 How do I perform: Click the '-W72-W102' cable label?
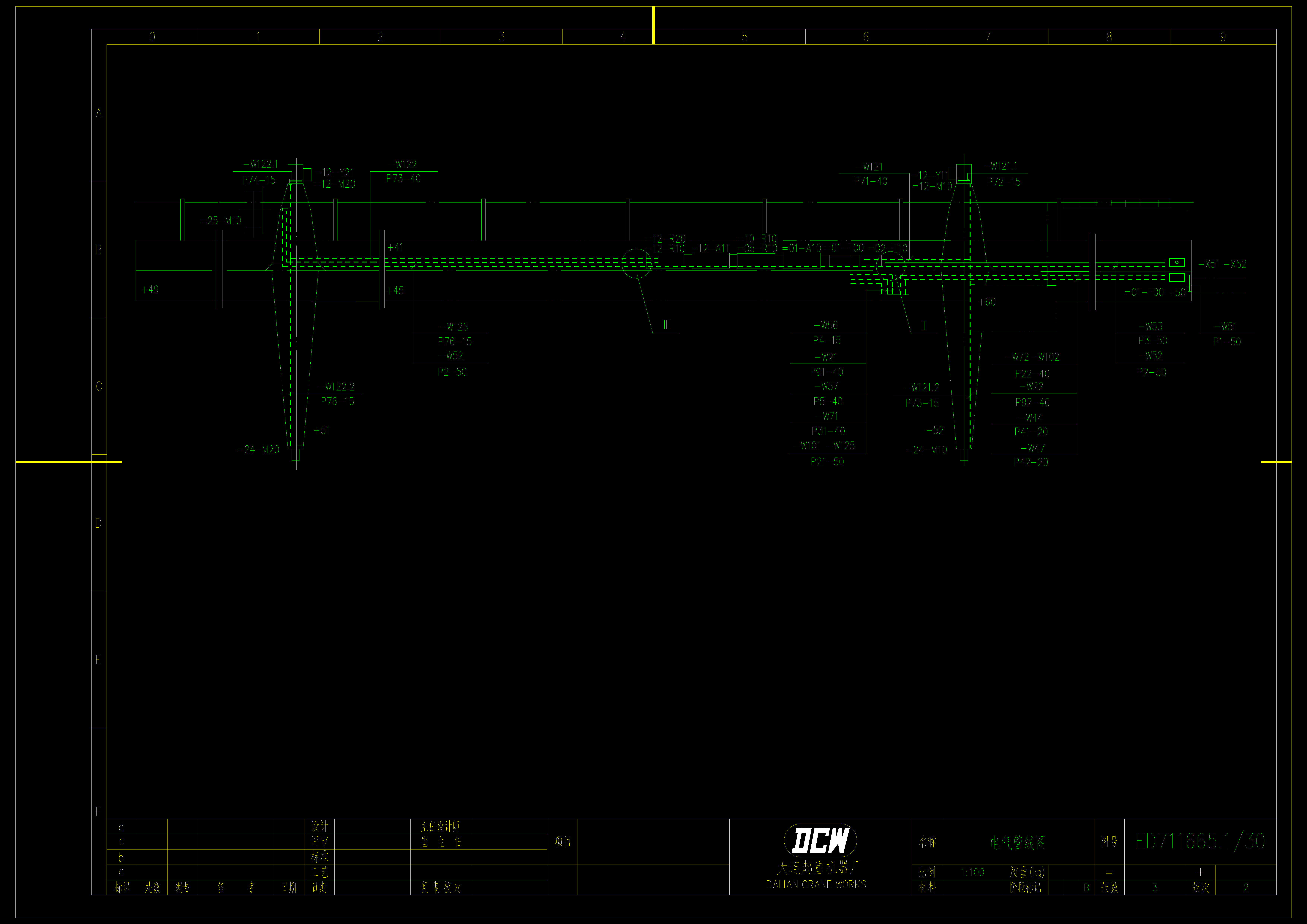click(1032, 357)
